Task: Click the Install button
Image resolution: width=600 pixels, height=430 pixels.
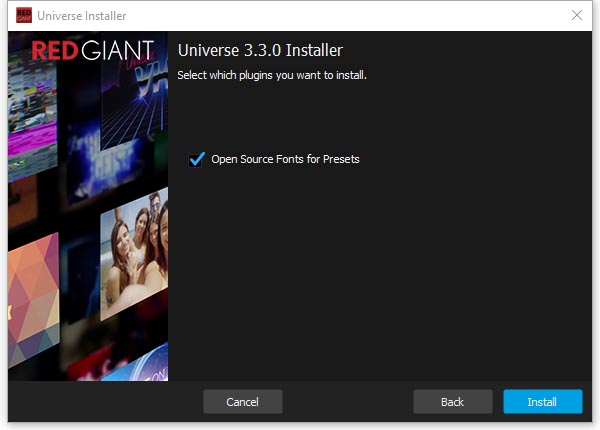Action: click(x=543, y=402)
